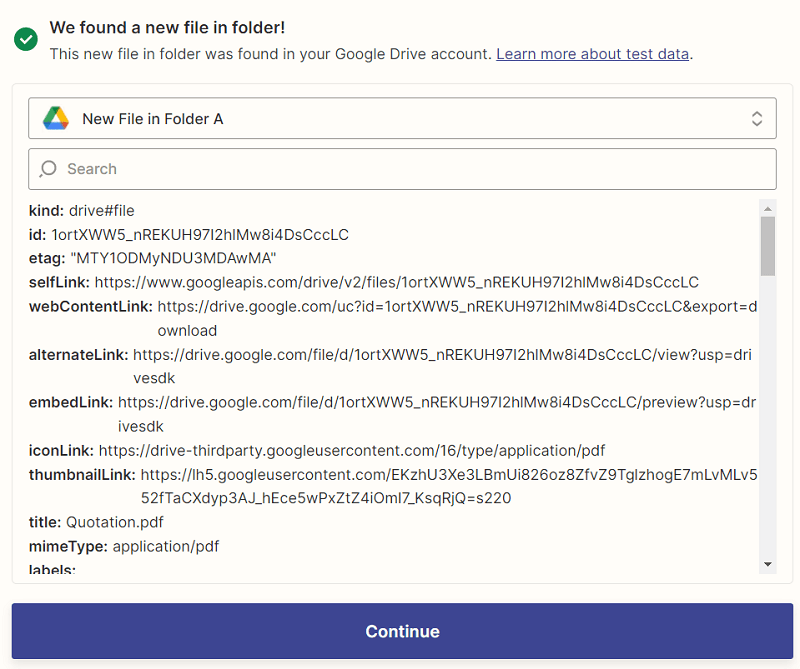Select the mimeType application/pdf row

124,546
